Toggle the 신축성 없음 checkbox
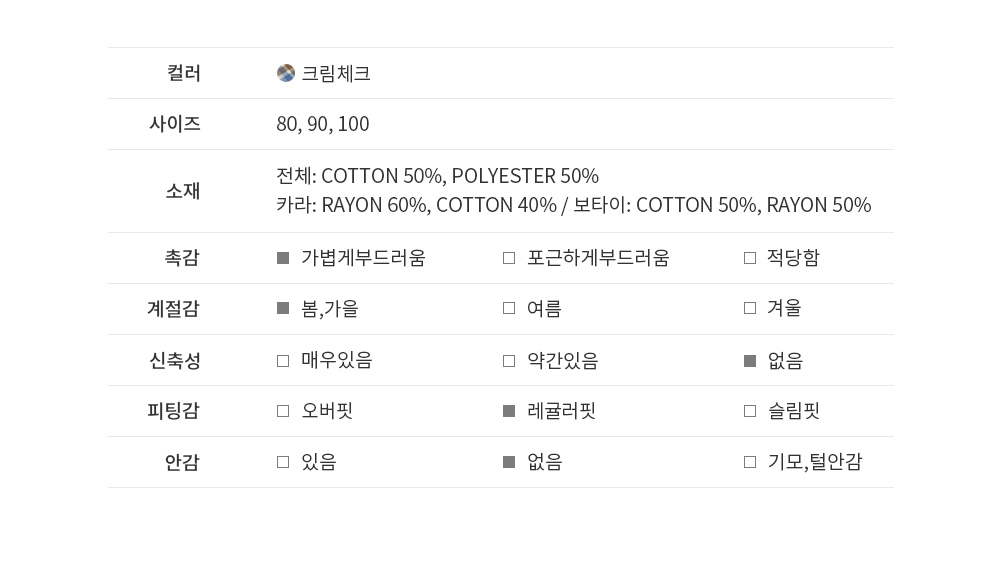The height and width of the screenshot is (564, 1000). [750, 361]
